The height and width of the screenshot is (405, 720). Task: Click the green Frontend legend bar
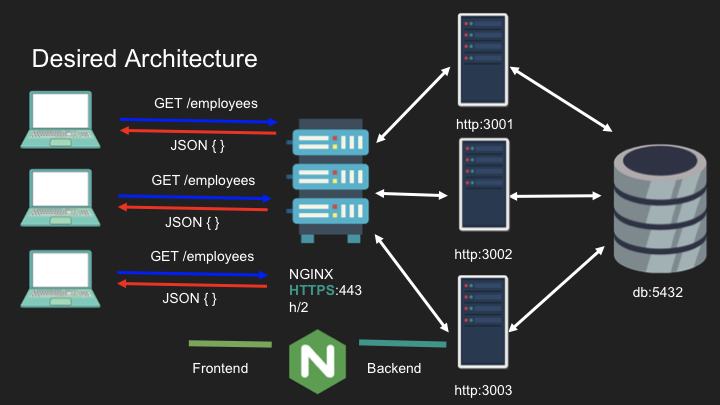[x=231, y=343]
